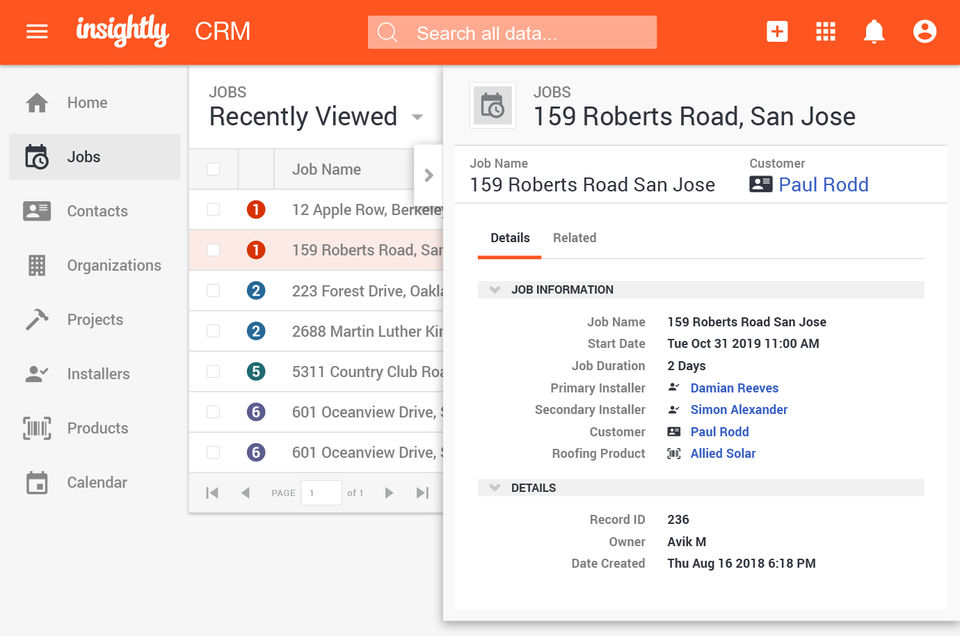Open Installers in the sidebar
This screenshot has width=960, height=636.
coord(95,373)
